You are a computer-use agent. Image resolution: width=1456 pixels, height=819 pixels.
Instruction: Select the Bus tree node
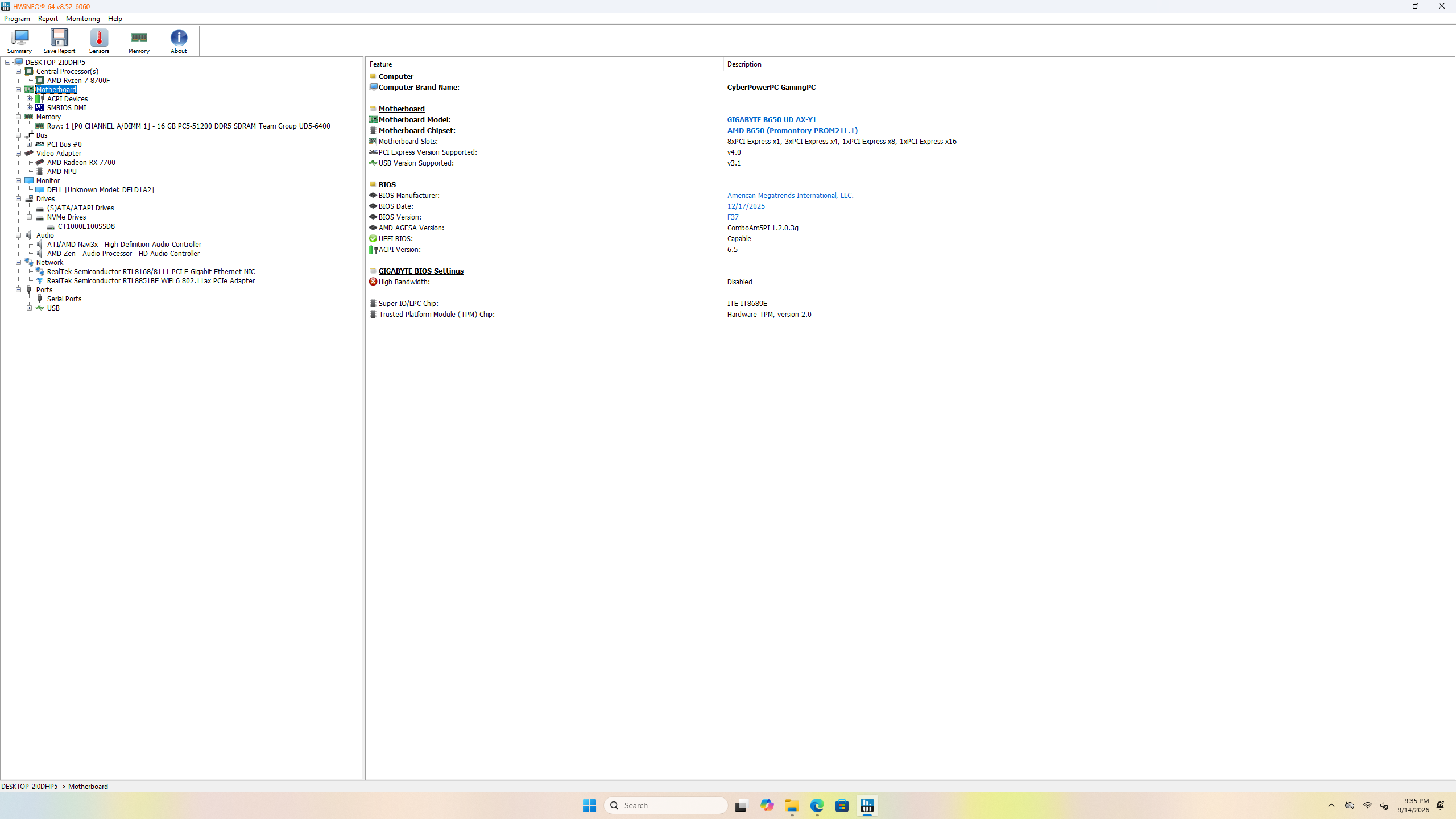42,135
